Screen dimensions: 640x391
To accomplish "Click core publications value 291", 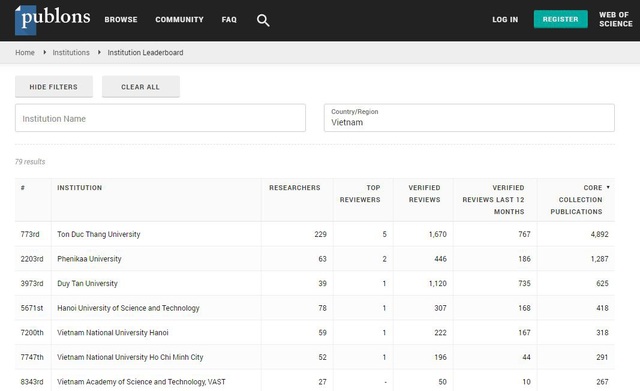I will (602, 357).
